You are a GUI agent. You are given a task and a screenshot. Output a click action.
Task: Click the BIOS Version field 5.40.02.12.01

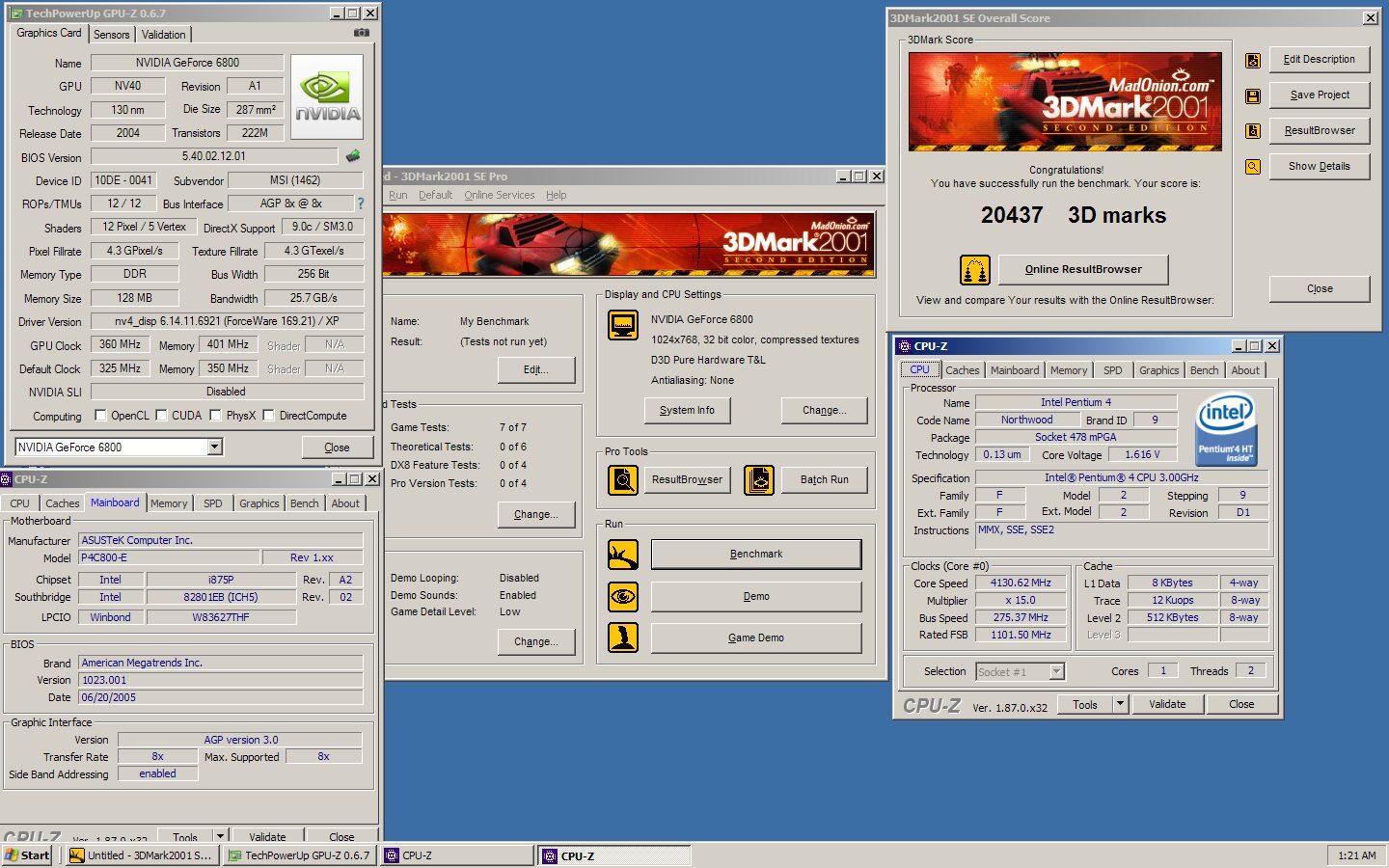(214, 156)
